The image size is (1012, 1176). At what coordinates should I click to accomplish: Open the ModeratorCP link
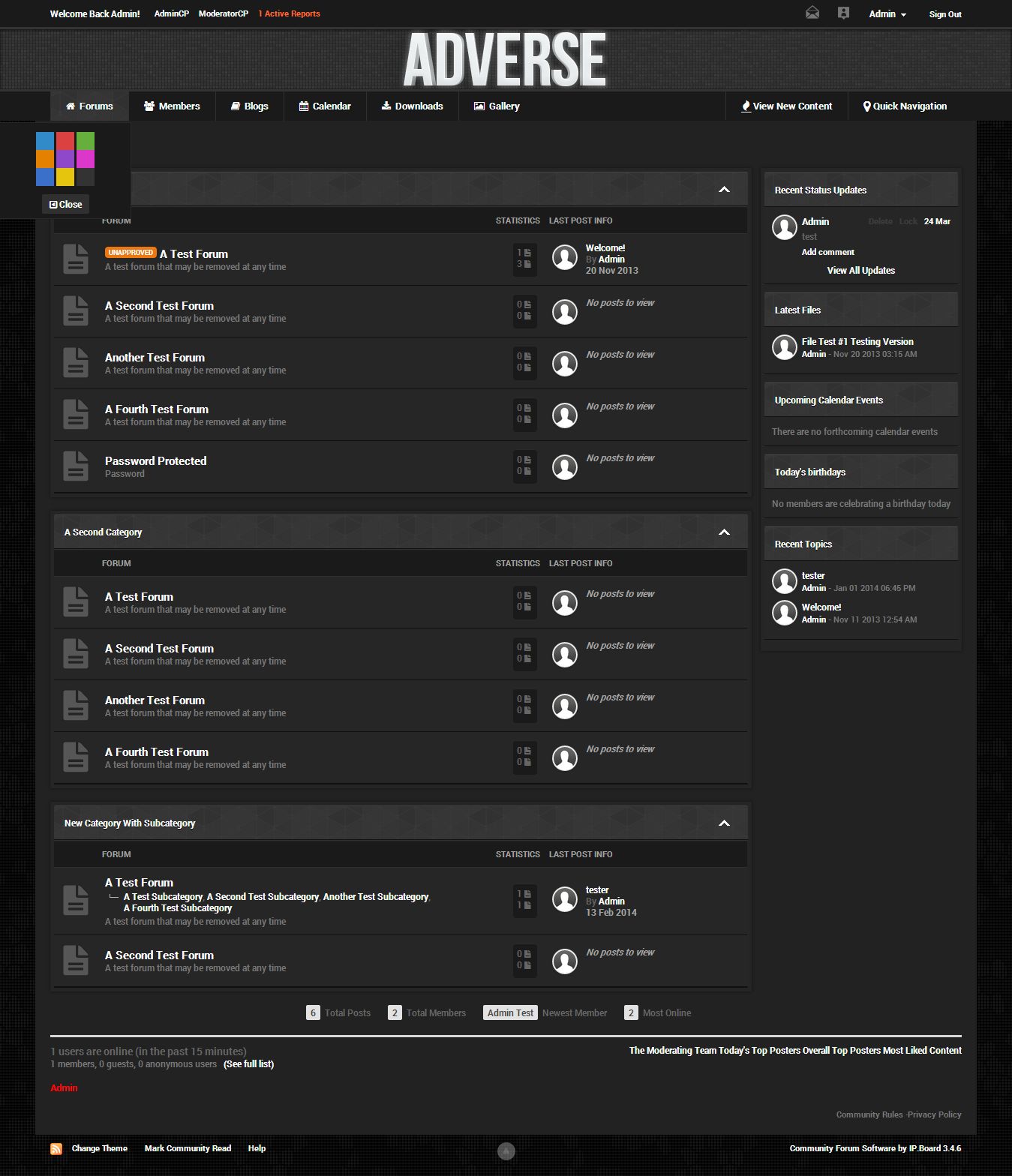(x=224, y=13)
